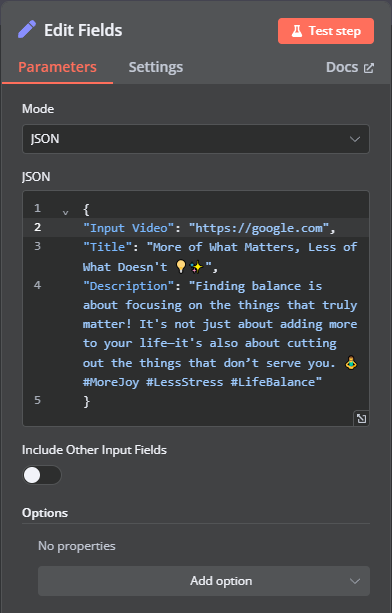Click the flask icon on Test step
Viewport: 392px width, 613px height.
click(x=297, y=31)
